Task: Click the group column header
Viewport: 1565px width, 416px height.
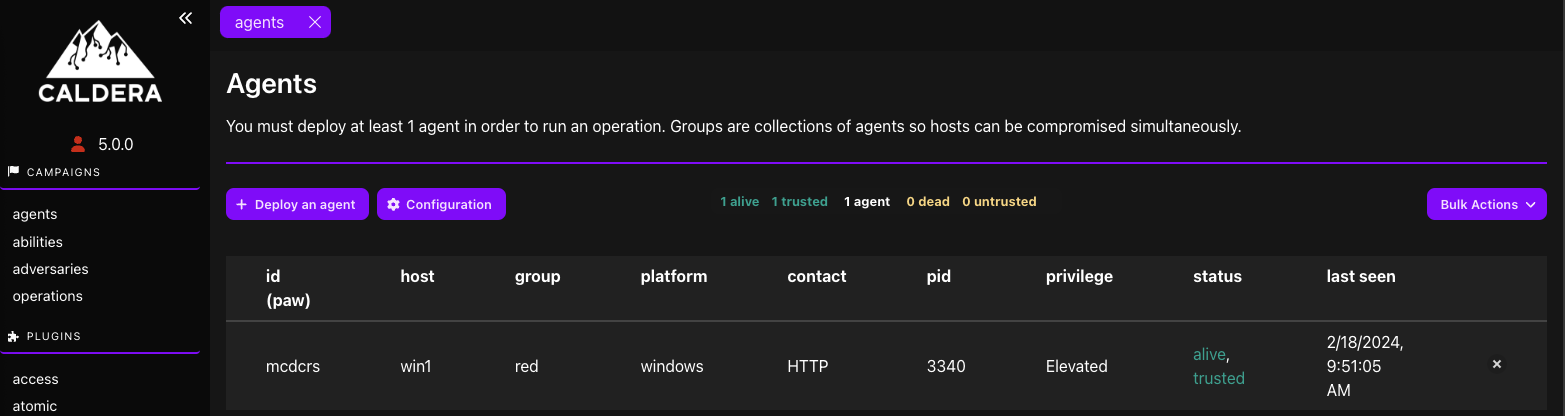Action: (538, 276)
